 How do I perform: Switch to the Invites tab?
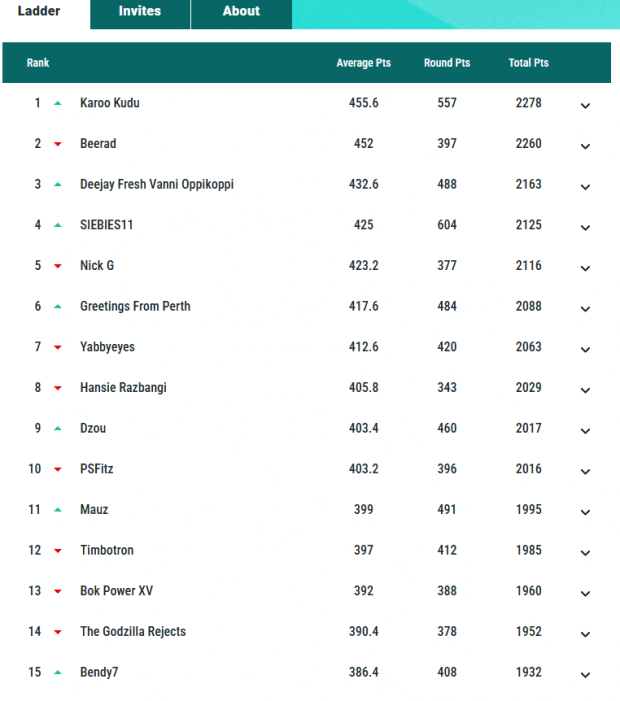139,11
